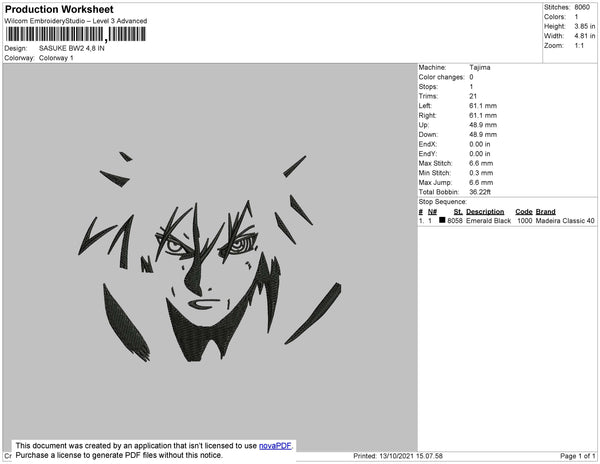Screen dimensions: 600x464
Task: Select Trims value '21'
Action: [473, 96]
